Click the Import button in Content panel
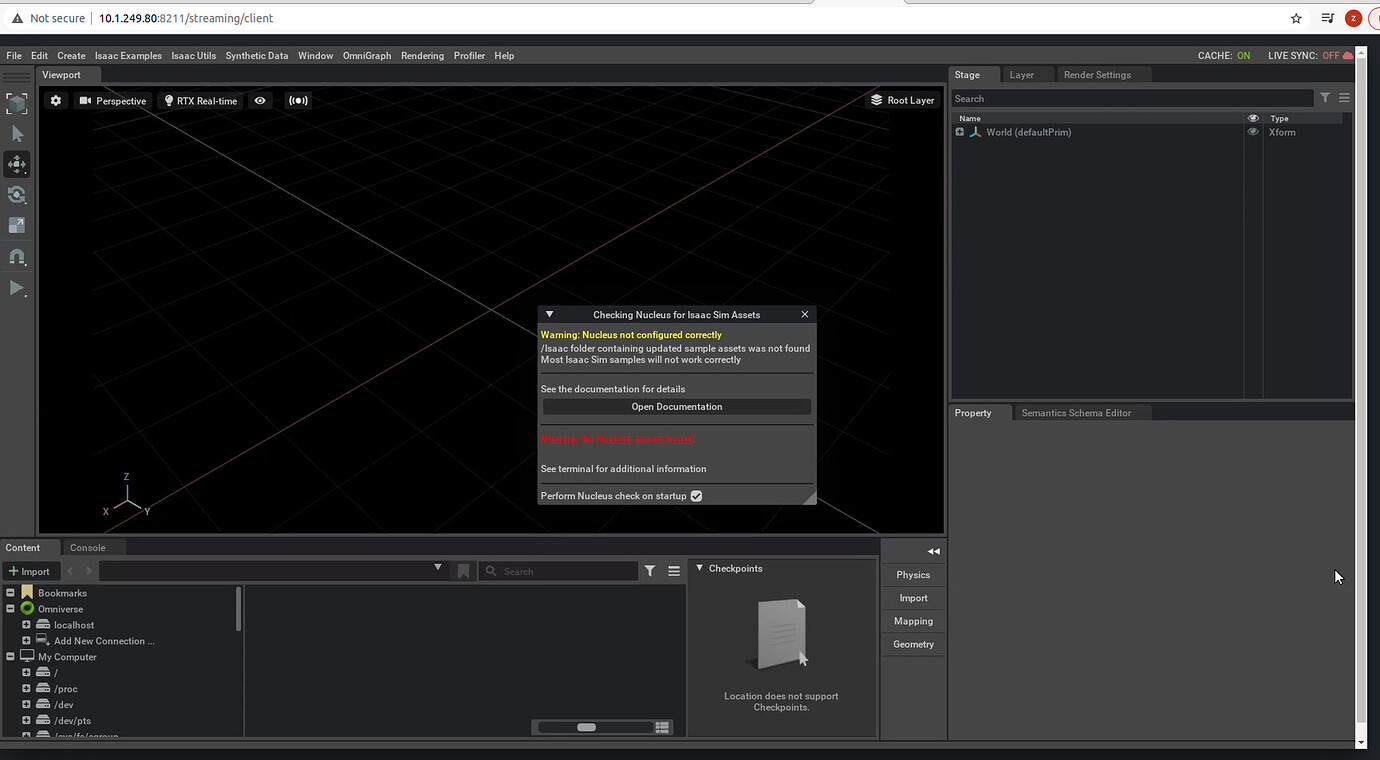1380x760 pixels. 30,571
